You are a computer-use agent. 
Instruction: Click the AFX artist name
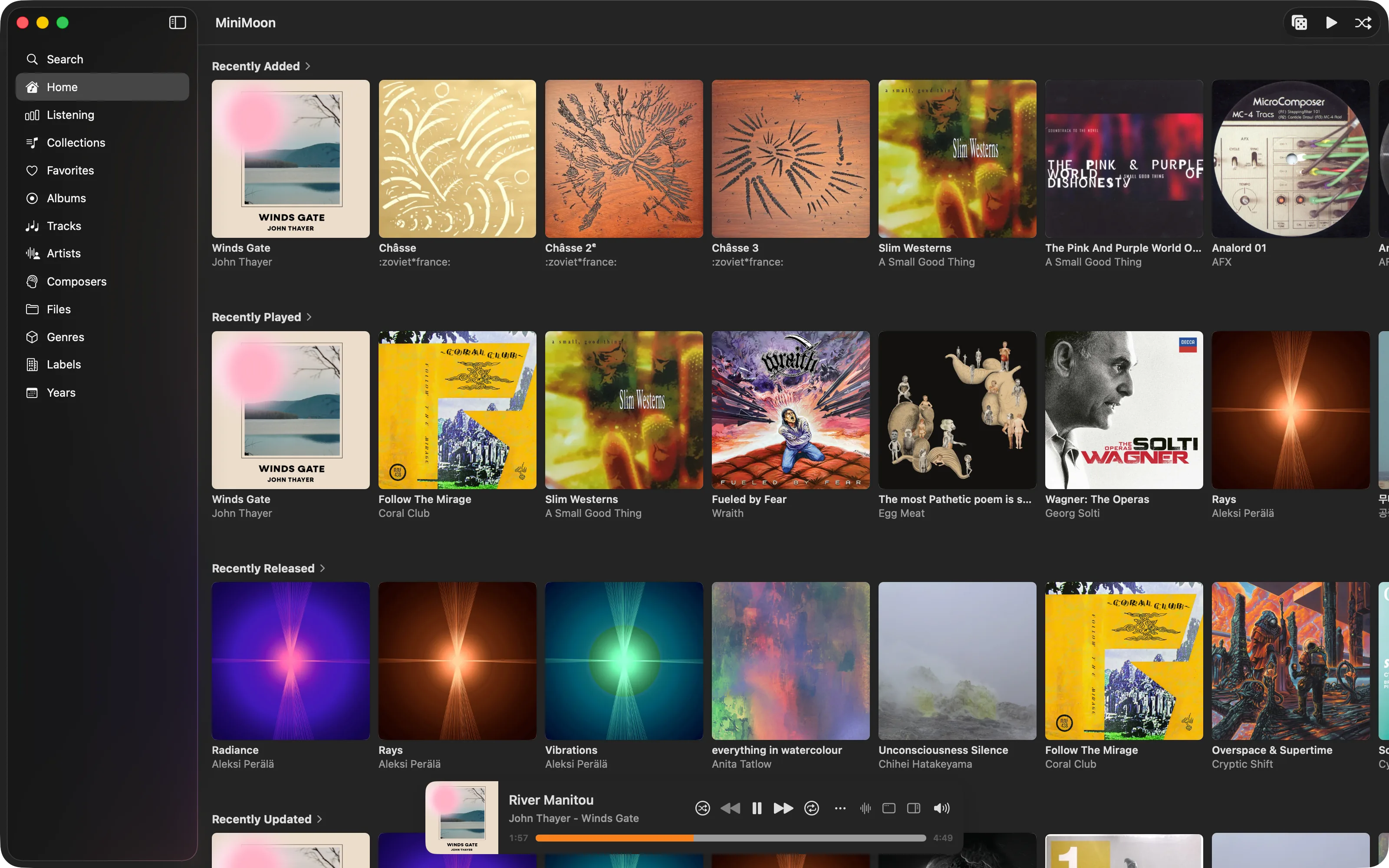pyautogui.click(x=1221, y=262)
